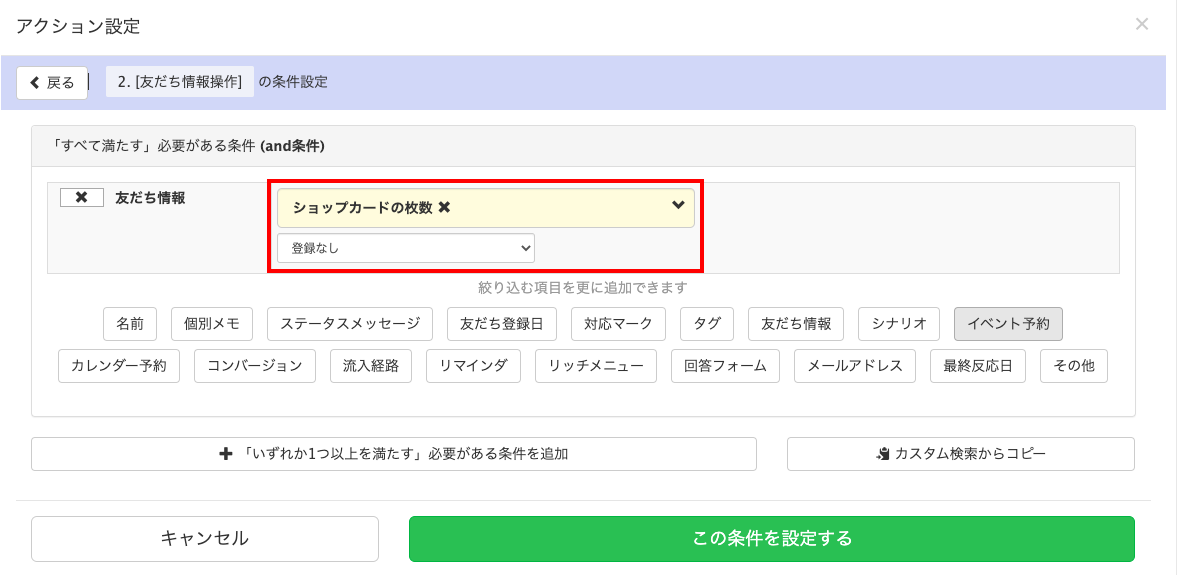The width and height of the screenshot is (1177, 575).
Task: Add the 回答フォーム filter item
Action: pyautogui.click(x=725, y=366)
